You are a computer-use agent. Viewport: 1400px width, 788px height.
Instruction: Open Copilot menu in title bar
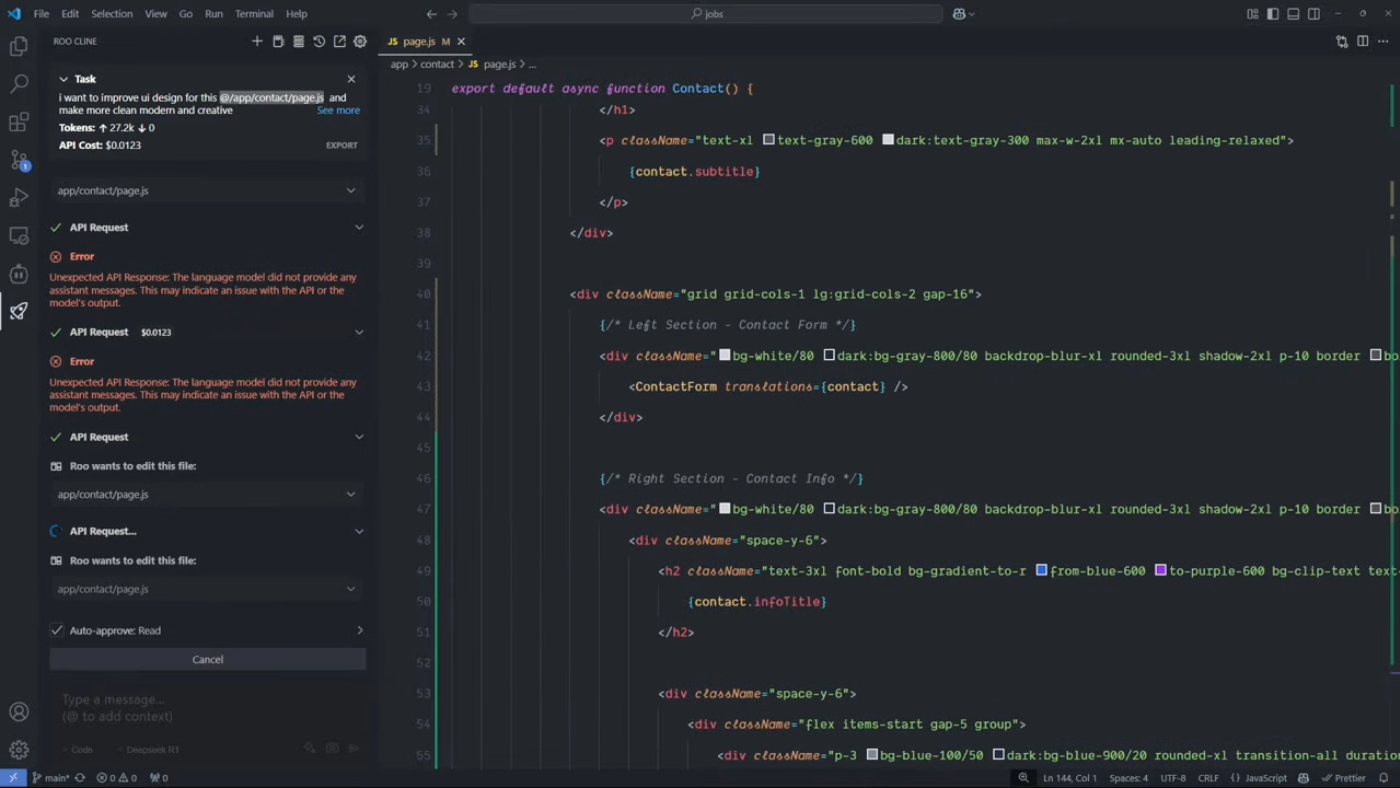coord(964,14)
